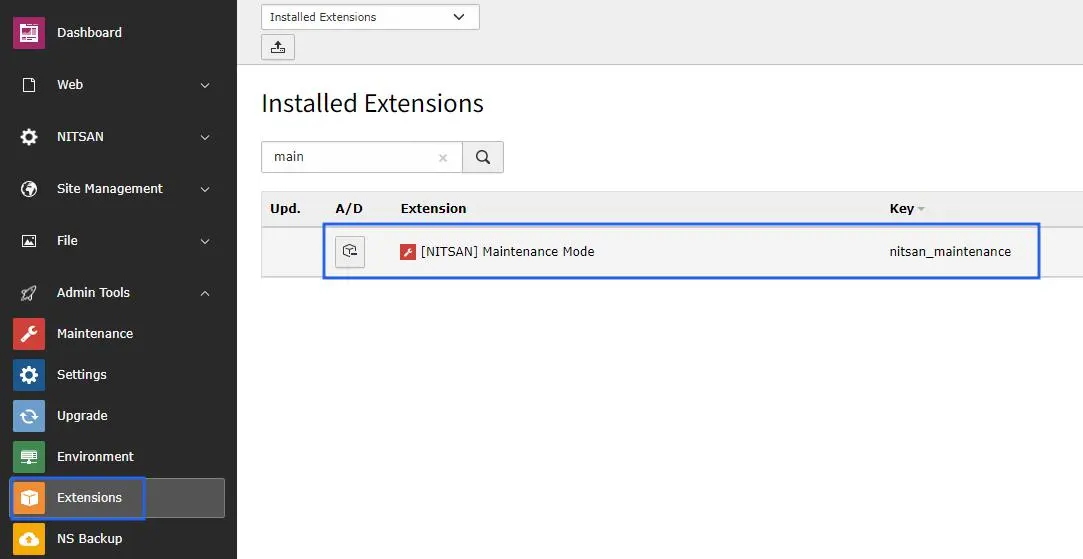Click the Web page icon in sidebar
The height and width of the screenshot is (559, 1083).
point(29,85)
